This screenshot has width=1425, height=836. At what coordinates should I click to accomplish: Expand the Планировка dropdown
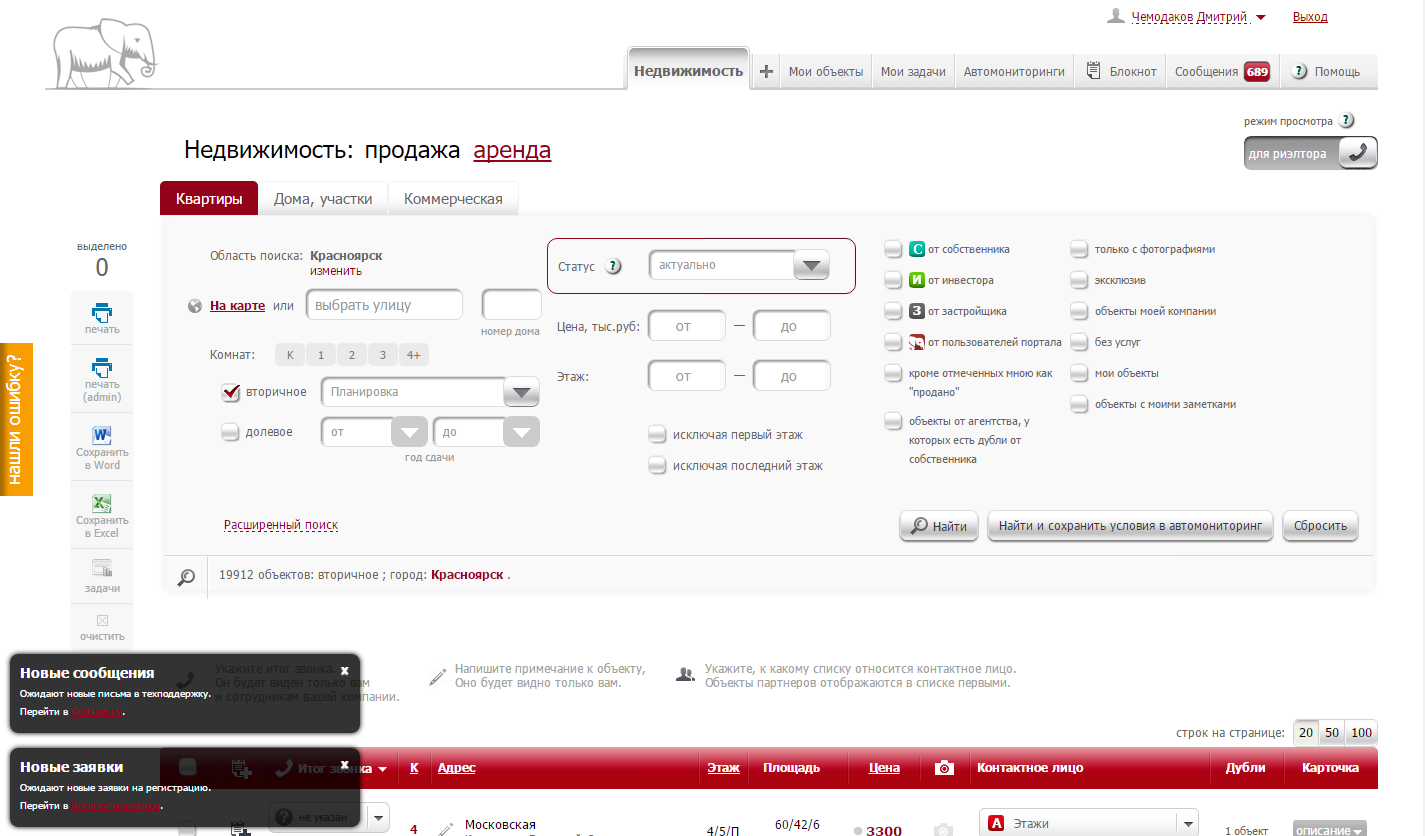tap(521, 393)
